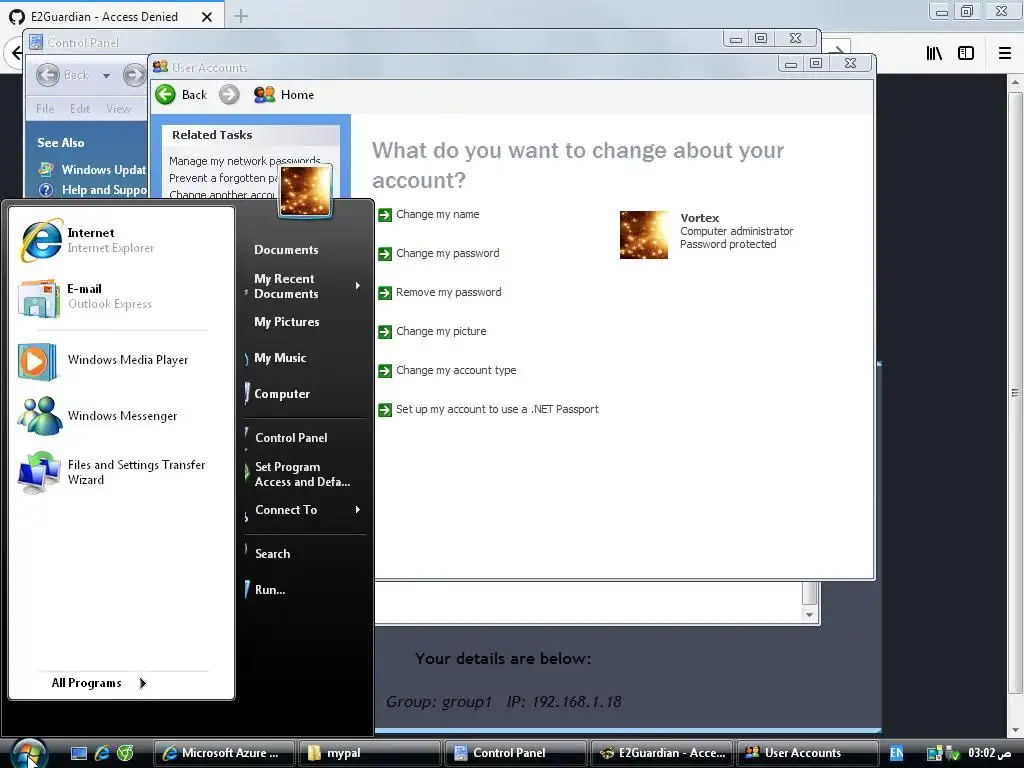
Task: Click user picture atop Start menu
Action: 305,191
